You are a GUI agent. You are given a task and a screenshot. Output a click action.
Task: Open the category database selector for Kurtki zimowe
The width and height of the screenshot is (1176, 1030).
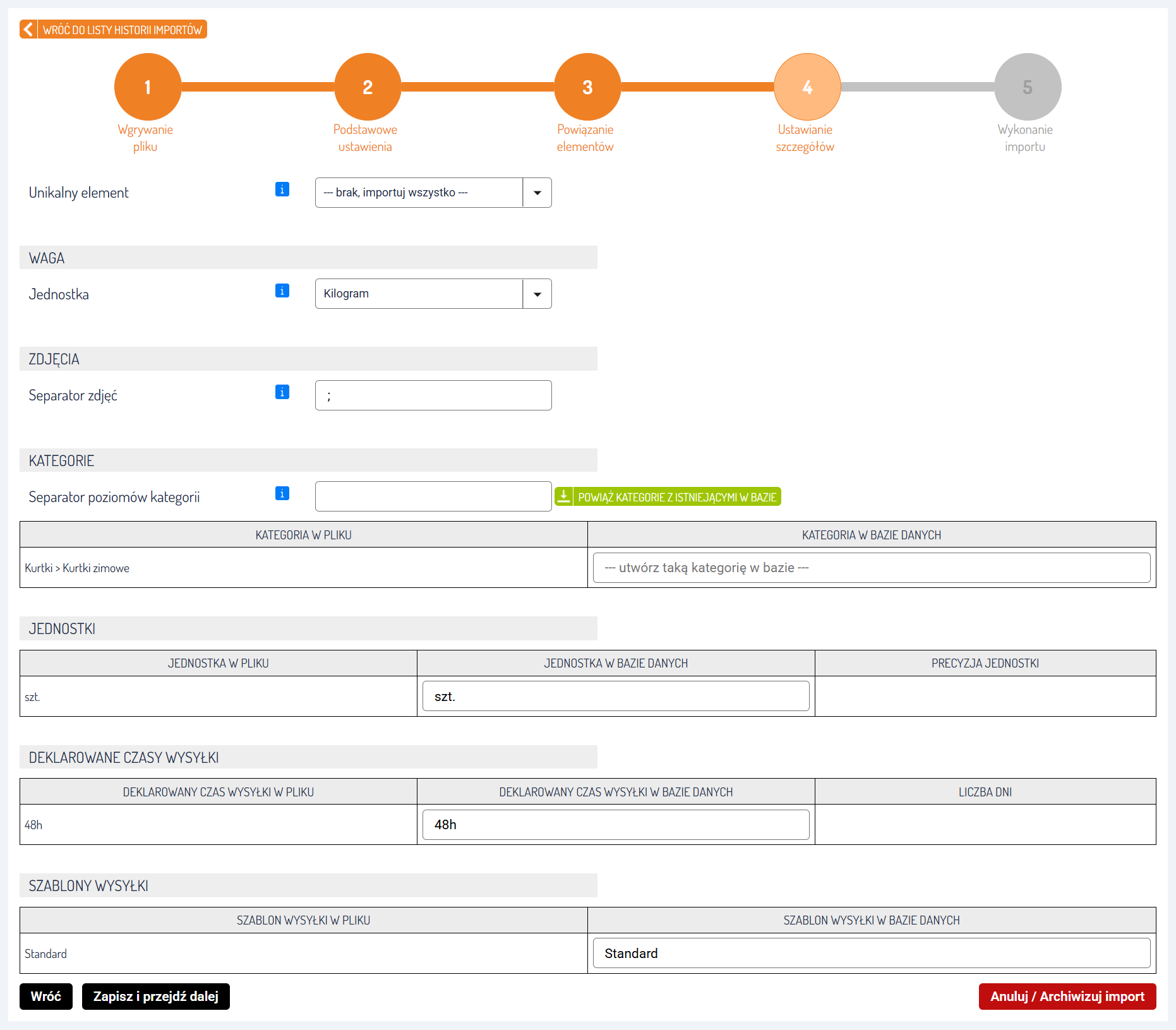click(x=871, y=568)
